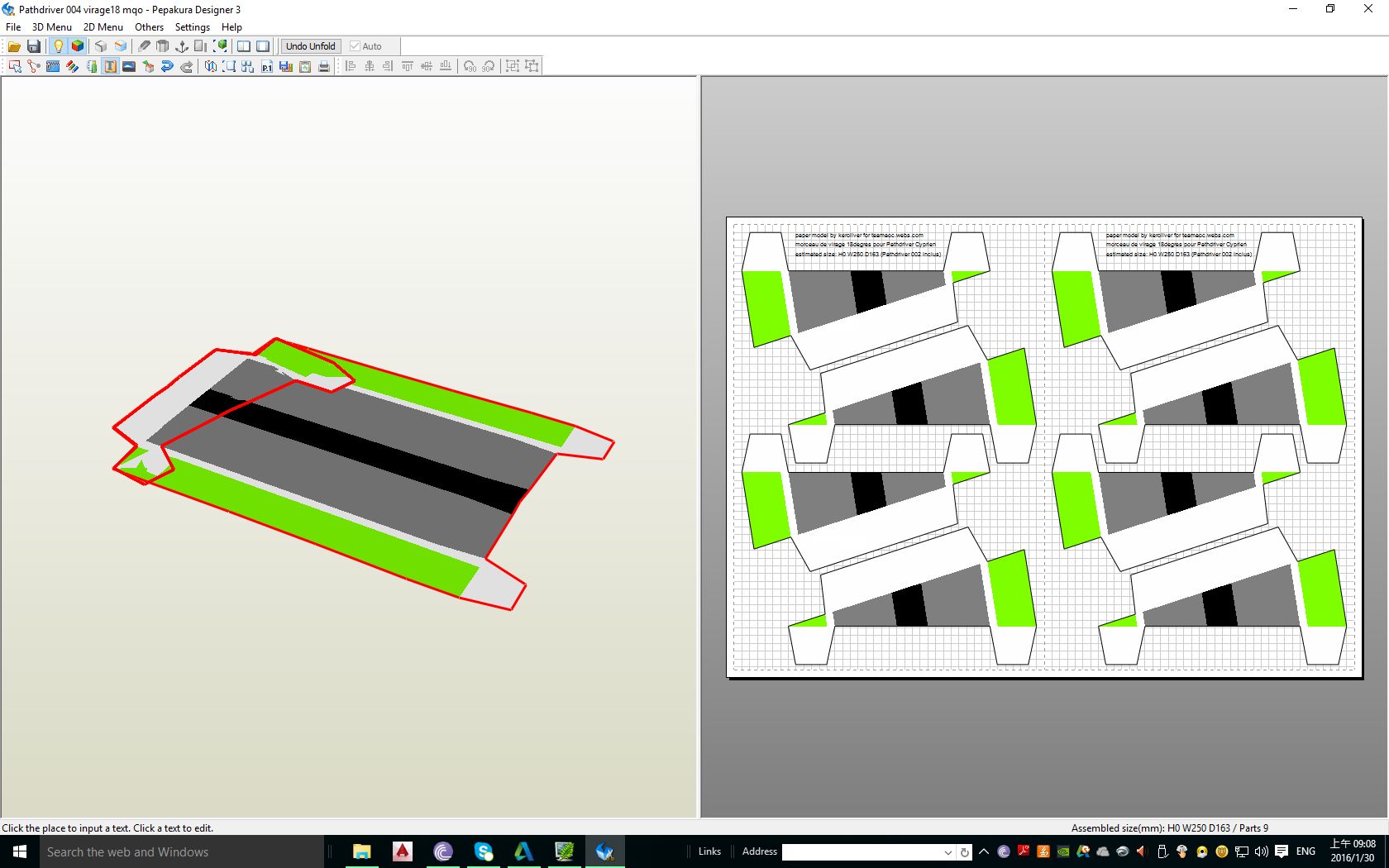Open the 3D Menu

51,26
